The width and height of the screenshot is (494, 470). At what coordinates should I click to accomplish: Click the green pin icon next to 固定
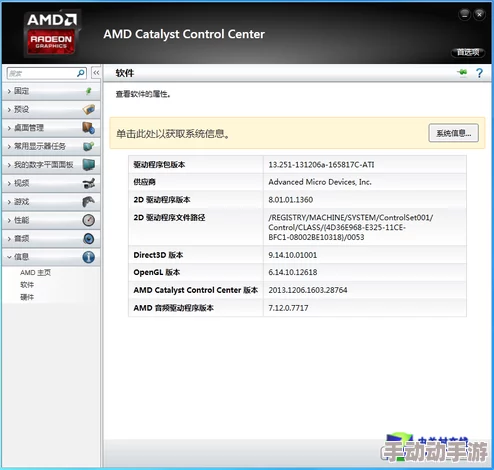[89, 91]
